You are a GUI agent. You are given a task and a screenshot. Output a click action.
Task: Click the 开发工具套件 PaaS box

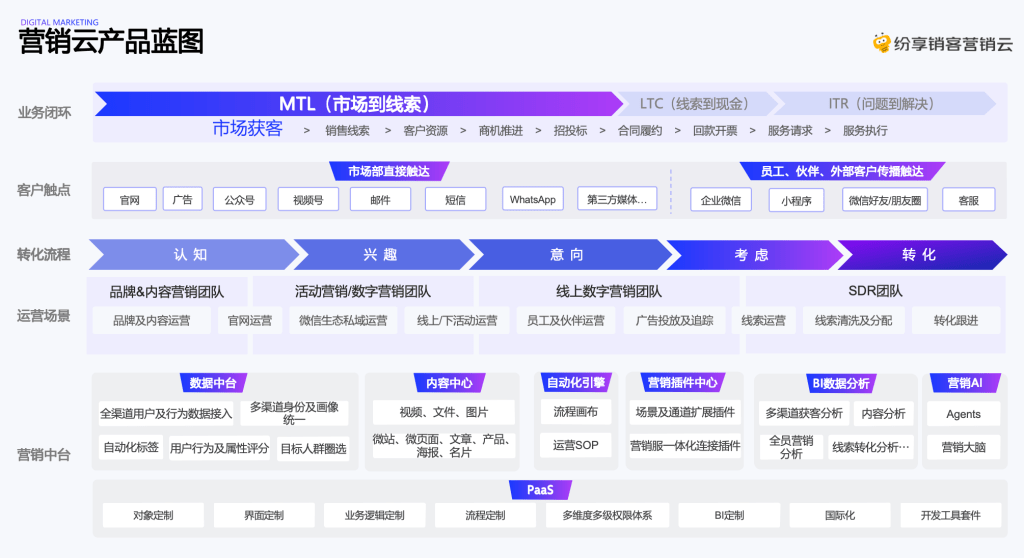[x=950, y=515]
